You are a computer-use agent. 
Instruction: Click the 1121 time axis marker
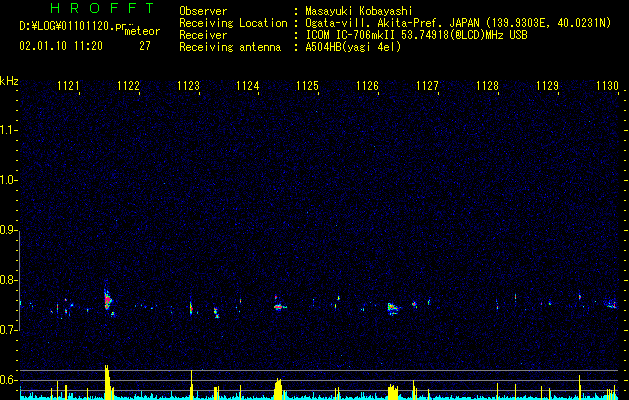pyautogui.click(x=68, y=85)
